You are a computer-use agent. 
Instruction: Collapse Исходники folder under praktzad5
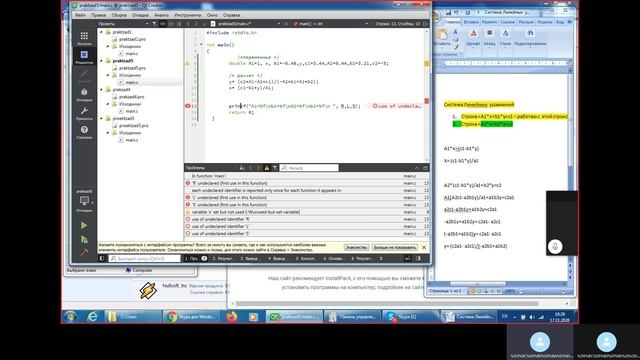108,75
